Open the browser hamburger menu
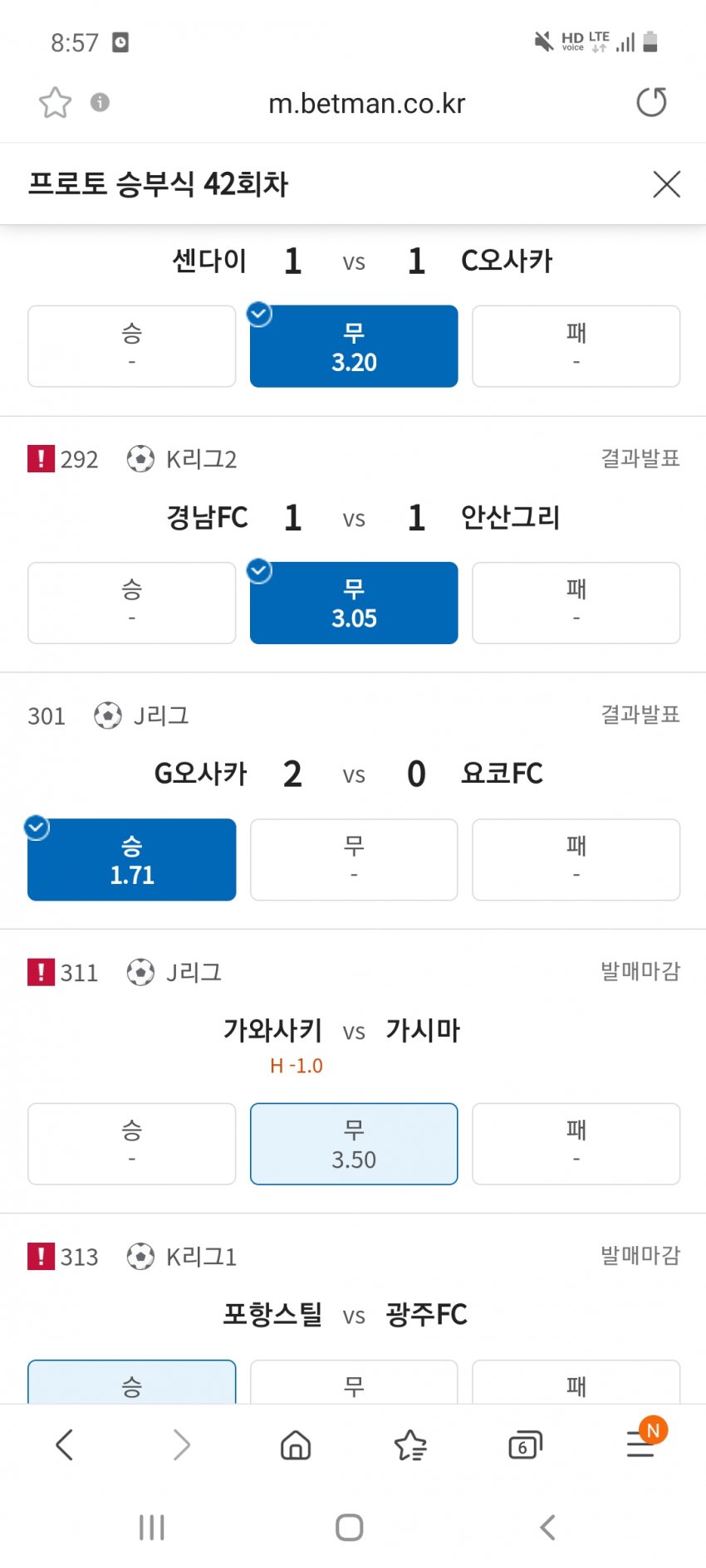Viewport: 706px width, 1568px height. 640,1445
